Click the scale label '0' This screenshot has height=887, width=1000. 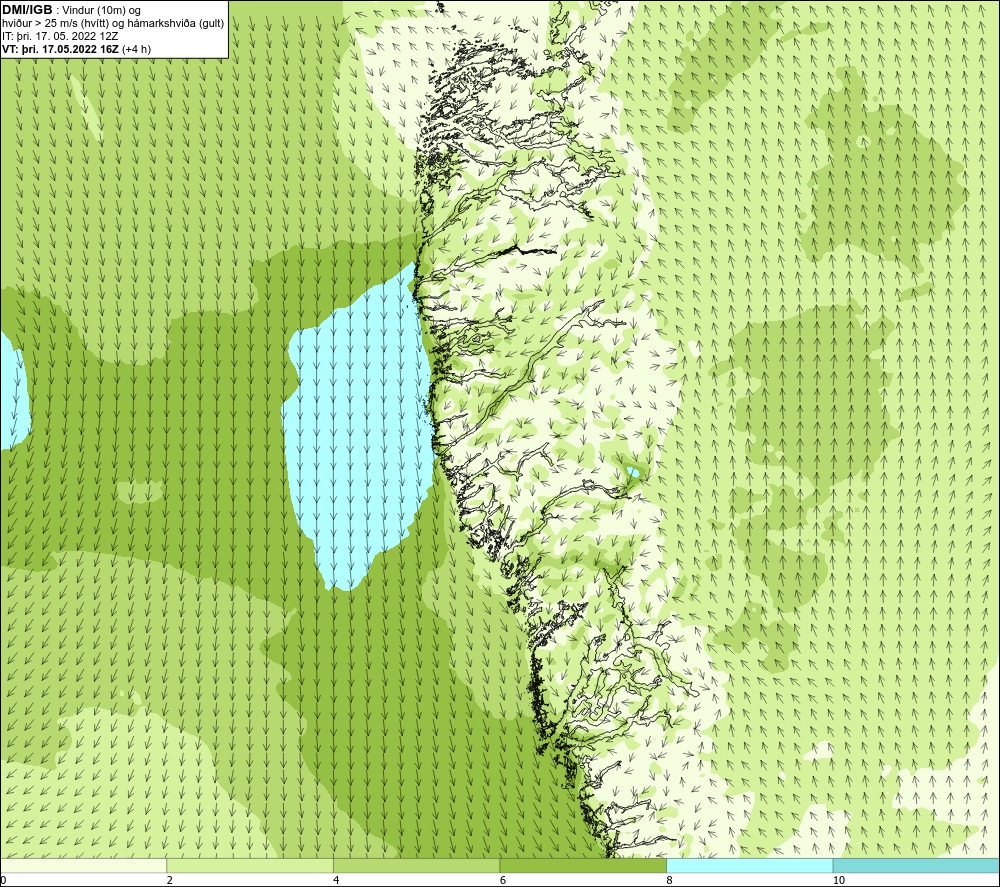(x=3, y=880)
